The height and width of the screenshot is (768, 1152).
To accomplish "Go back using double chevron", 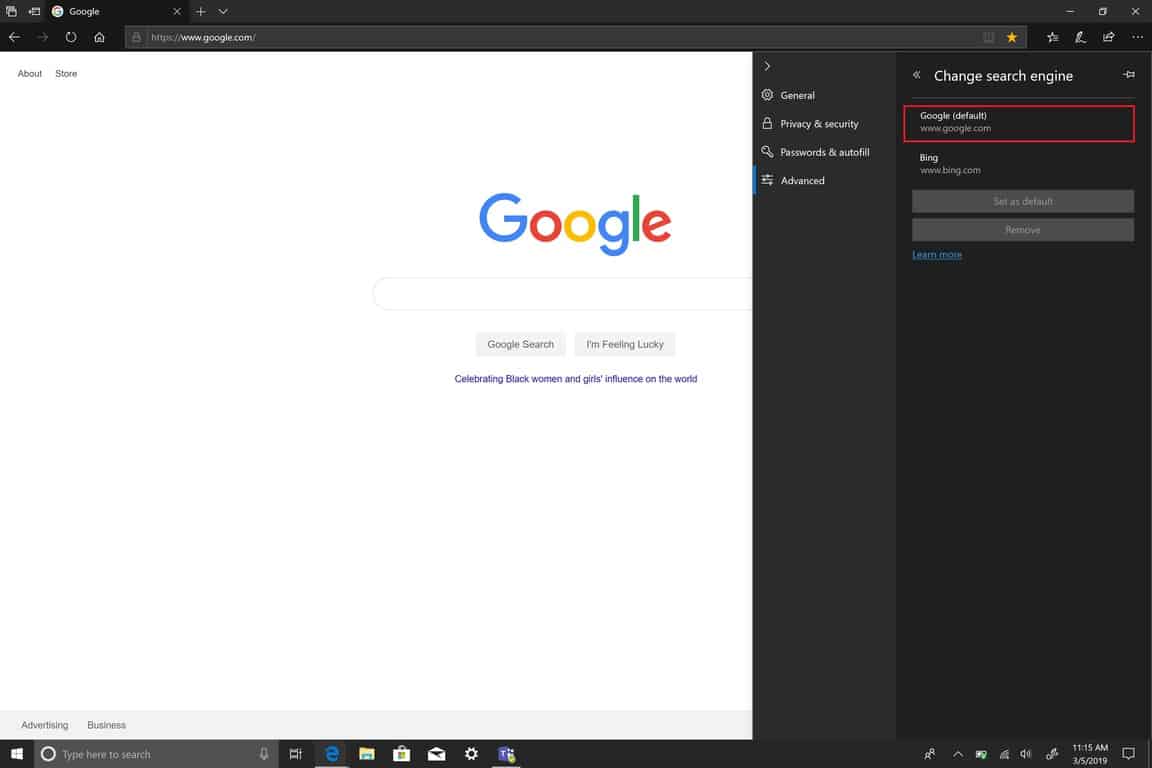I will (916, 75).
